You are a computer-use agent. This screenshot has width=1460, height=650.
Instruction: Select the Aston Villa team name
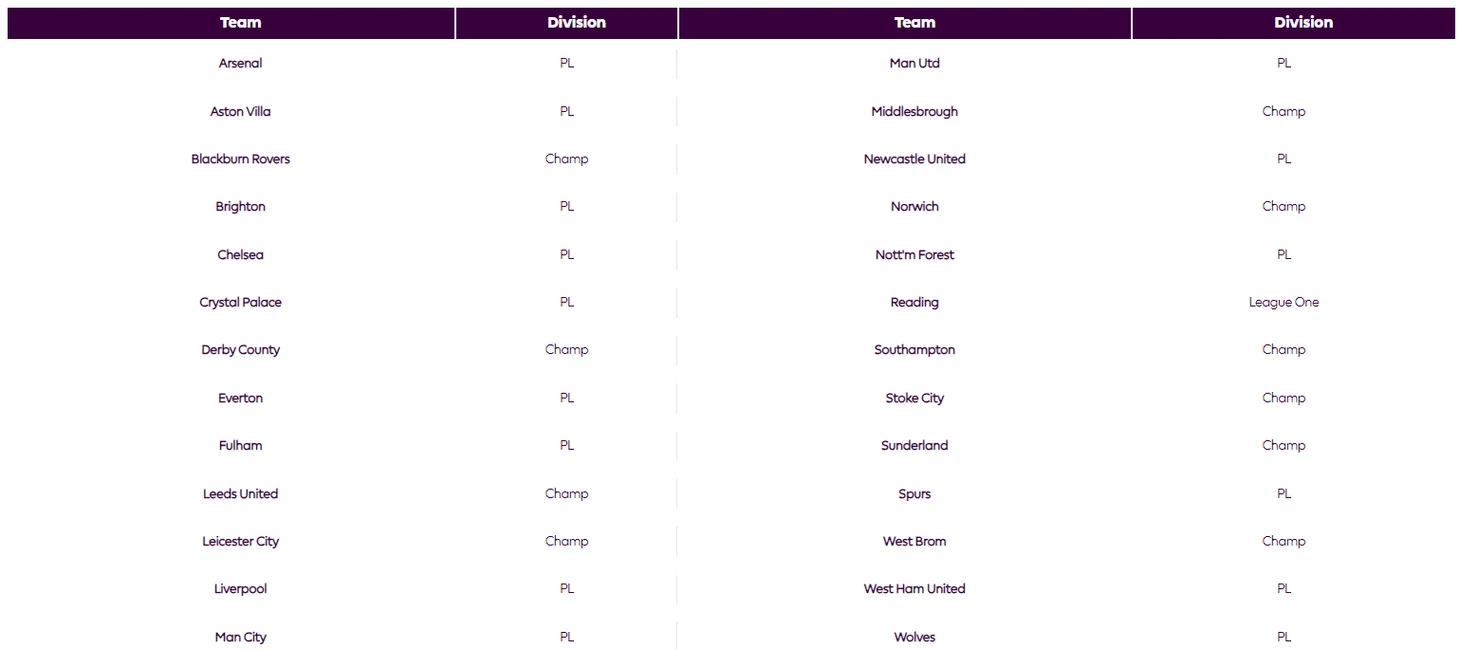pos(241,111)
